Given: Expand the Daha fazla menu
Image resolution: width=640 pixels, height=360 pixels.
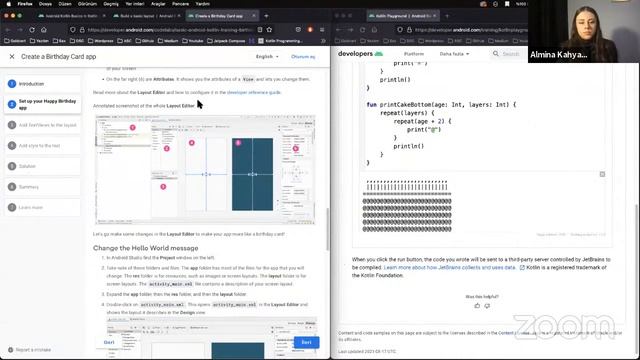Looking at the screenshot, I should click(454, 54).
